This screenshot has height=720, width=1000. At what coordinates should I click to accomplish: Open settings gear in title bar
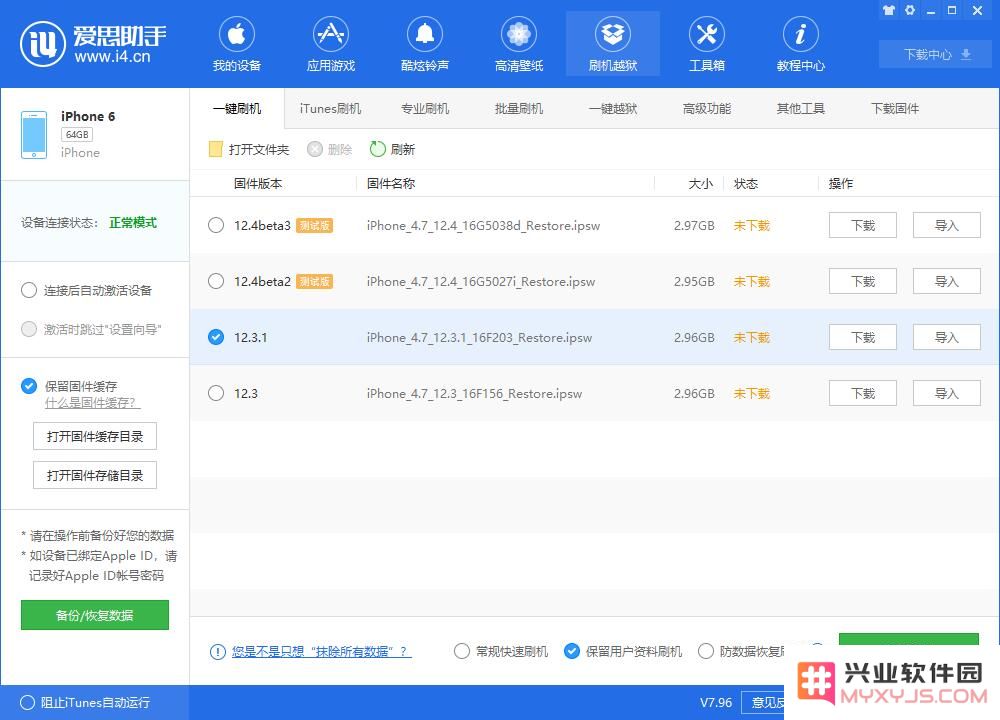910,10
